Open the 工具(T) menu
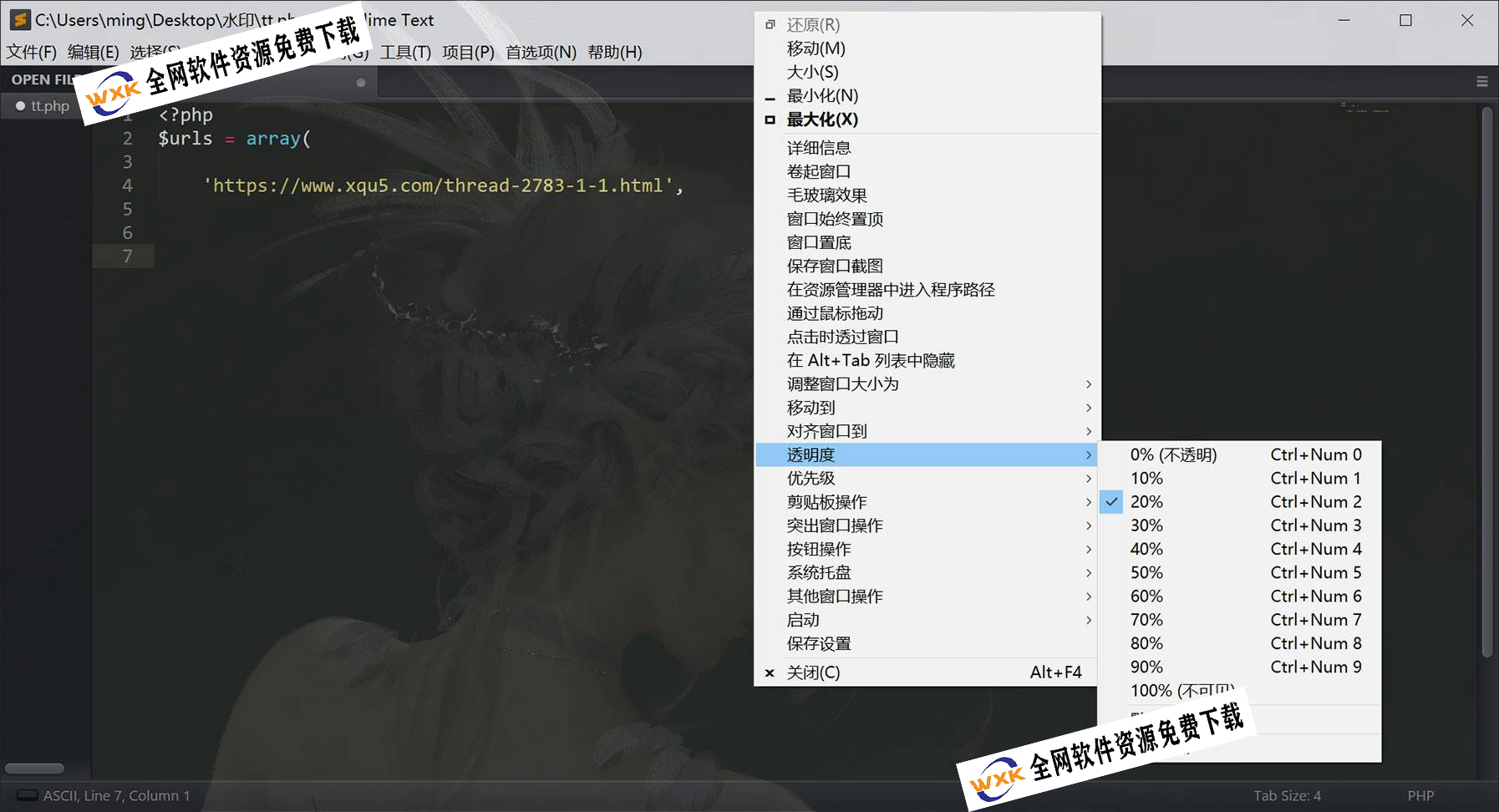Image resolution: width=1499 pixels, height=812 pixels. [x=405, y=52]
